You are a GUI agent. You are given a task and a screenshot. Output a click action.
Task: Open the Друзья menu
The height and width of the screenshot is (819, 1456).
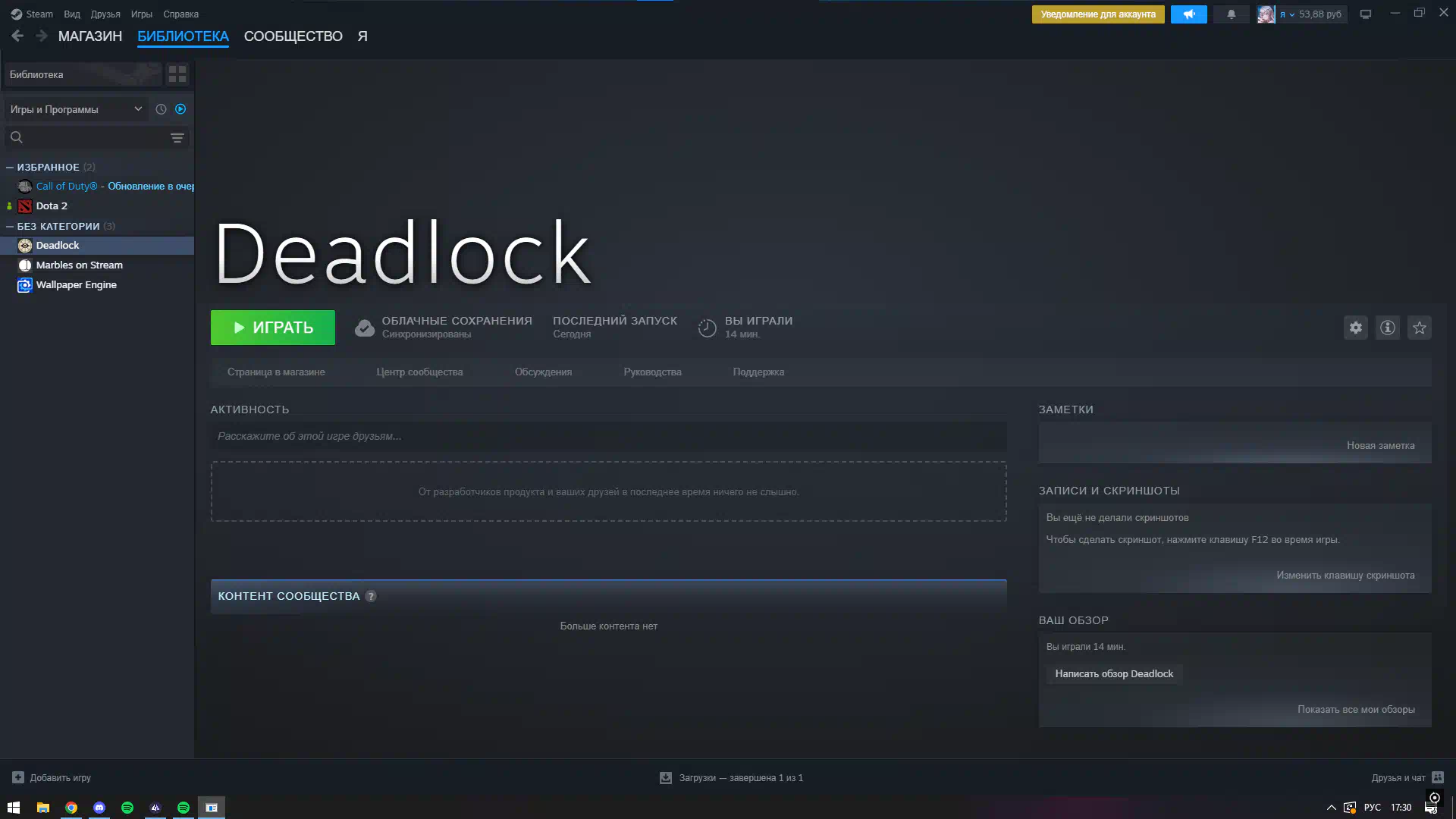tap(105, 14)
